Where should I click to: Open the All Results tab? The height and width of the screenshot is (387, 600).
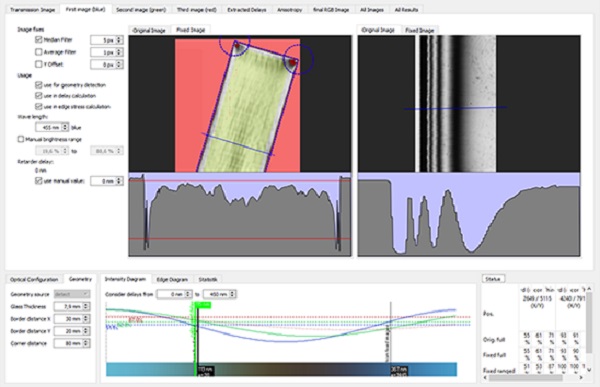406,10
